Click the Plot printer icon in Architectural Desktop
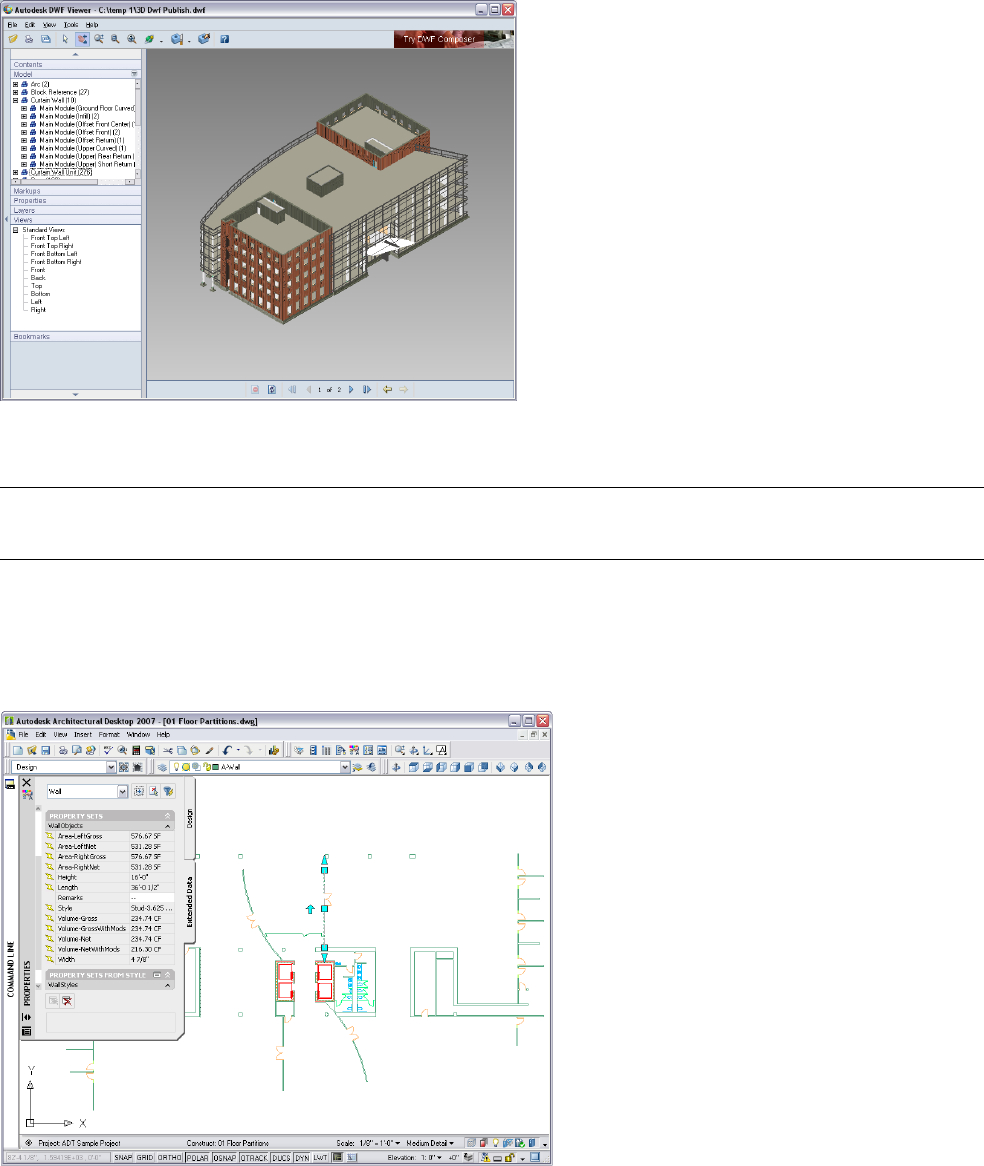Screen dimensions: 984x1166 pos(63,750)
